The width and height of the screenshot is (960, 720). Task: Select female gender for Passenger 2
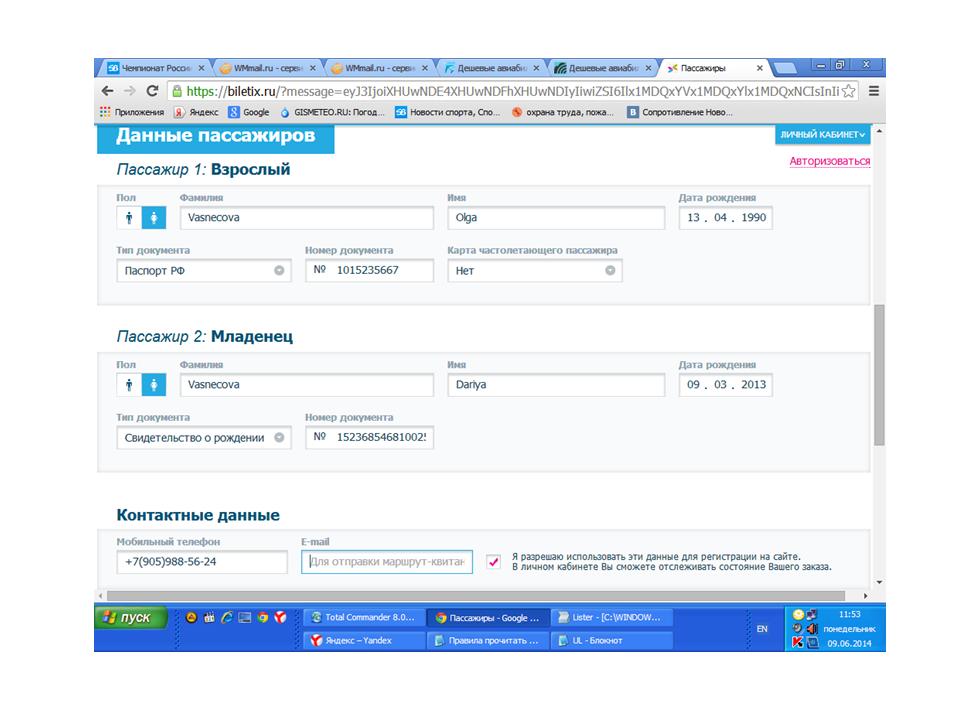pyautogui.click(x=154, y=384)
